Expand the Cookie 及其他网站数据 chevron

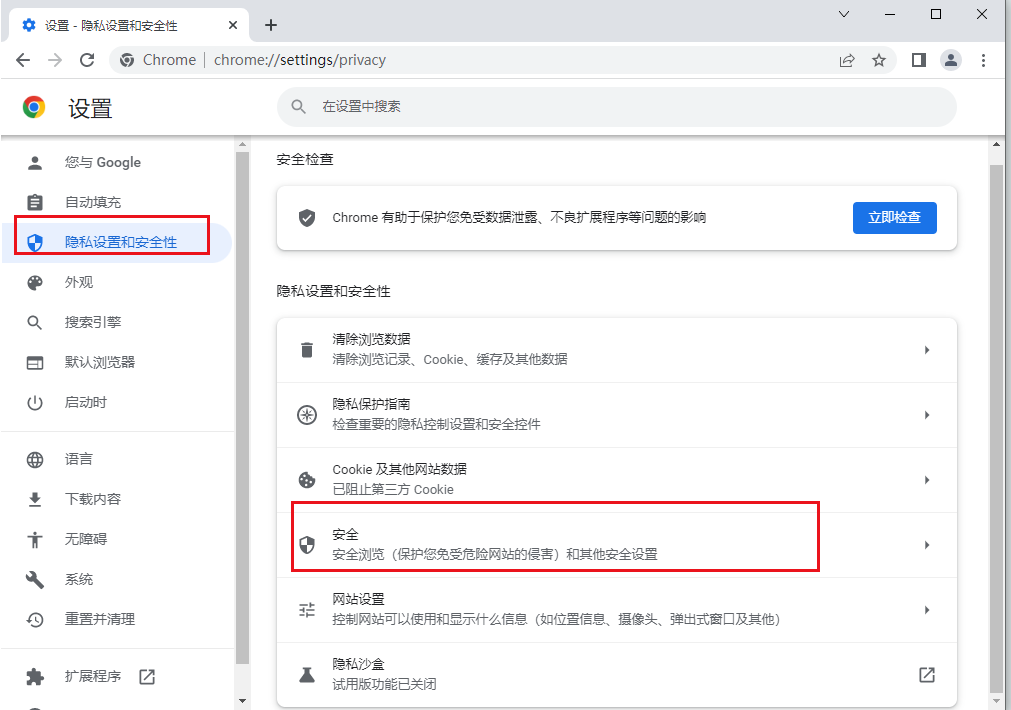click(927, 479)
